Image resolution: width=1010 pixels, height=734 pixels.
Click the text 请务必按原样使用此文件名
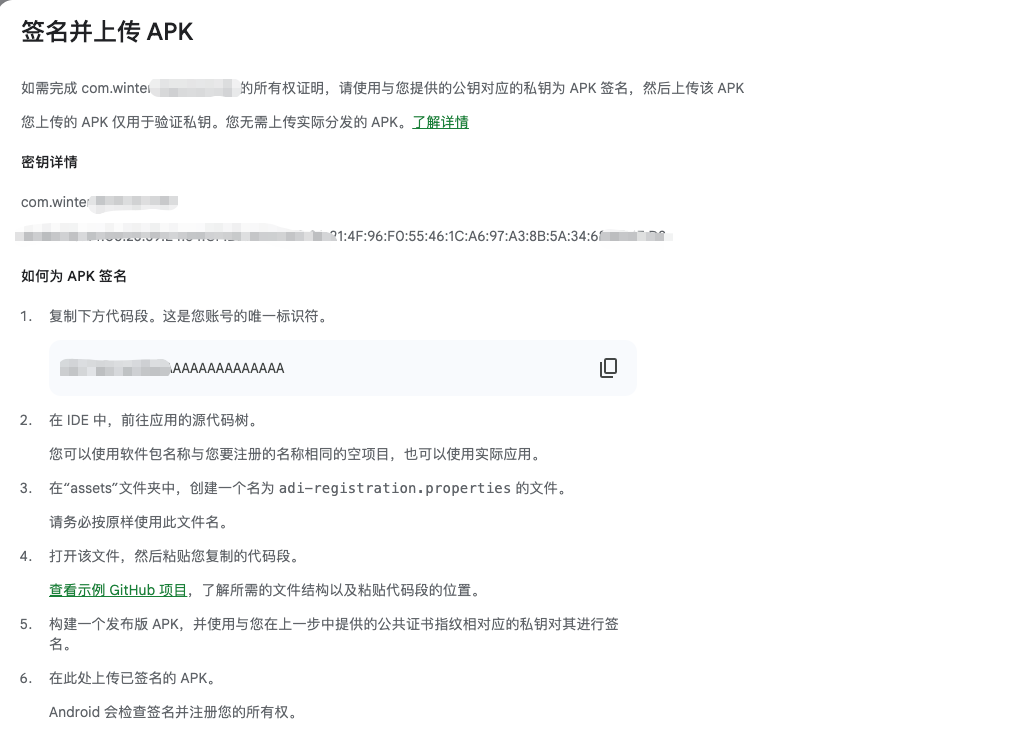point(138,522)
